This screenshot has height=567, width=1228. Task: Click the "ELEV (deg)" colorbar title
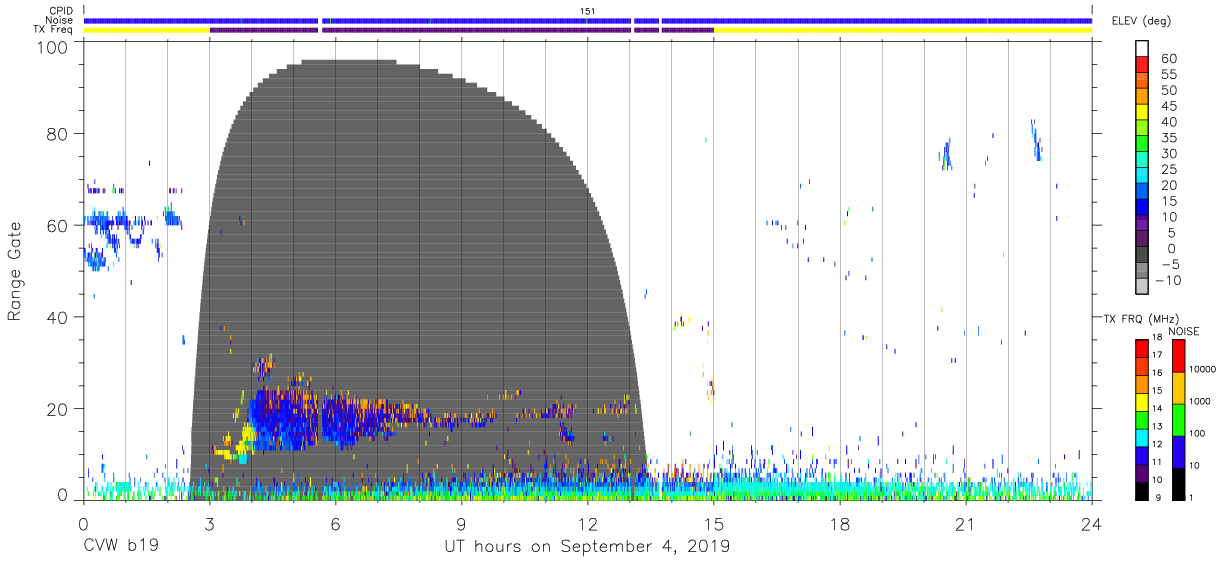[1141, 20]
